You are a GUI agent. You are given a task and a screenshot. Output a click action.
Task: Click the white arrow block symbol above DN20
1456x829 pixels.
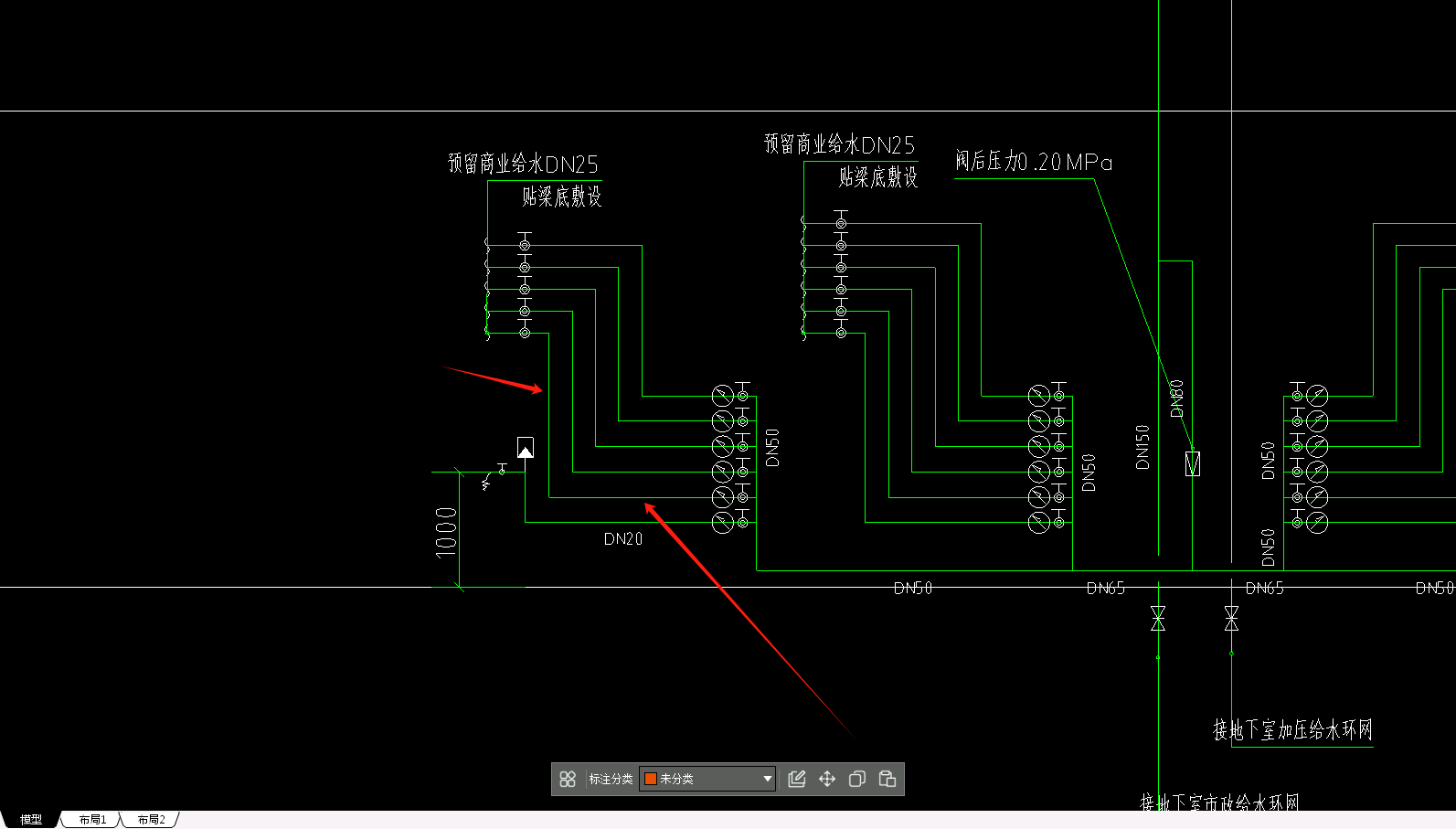[526, 448]
